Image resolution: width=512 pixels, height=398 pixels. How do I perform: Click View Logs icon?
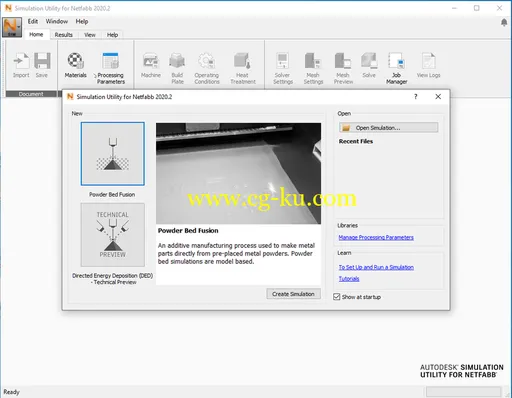(428, 65)
